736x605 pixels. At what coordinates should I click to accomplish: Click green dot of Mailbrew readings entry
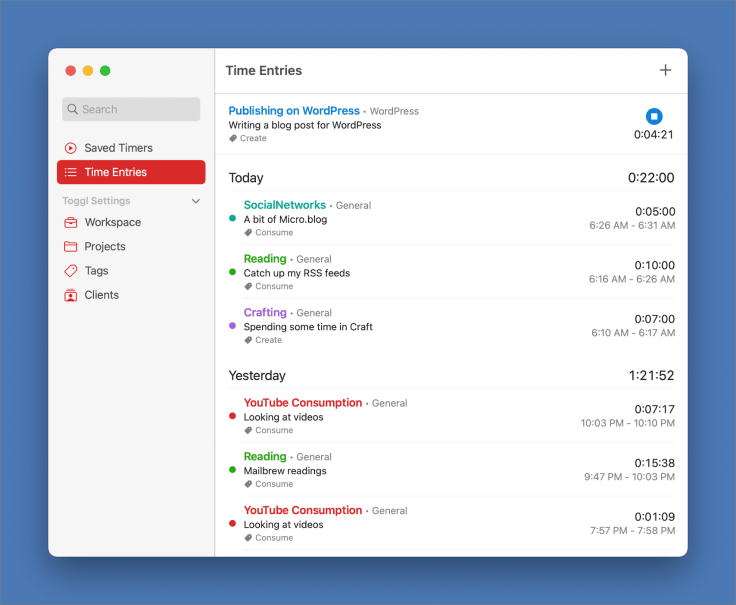pos(232,470)
